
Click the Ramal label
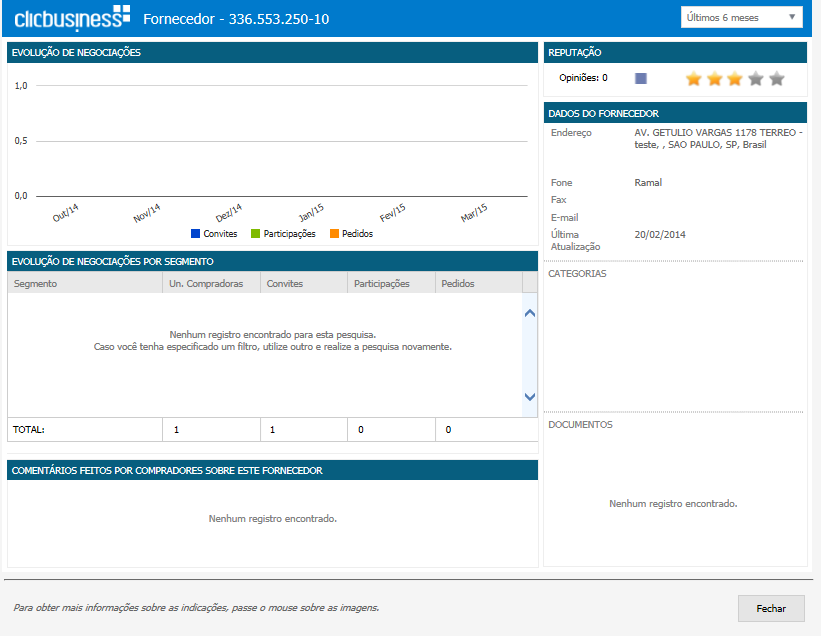tap(648, 183)
